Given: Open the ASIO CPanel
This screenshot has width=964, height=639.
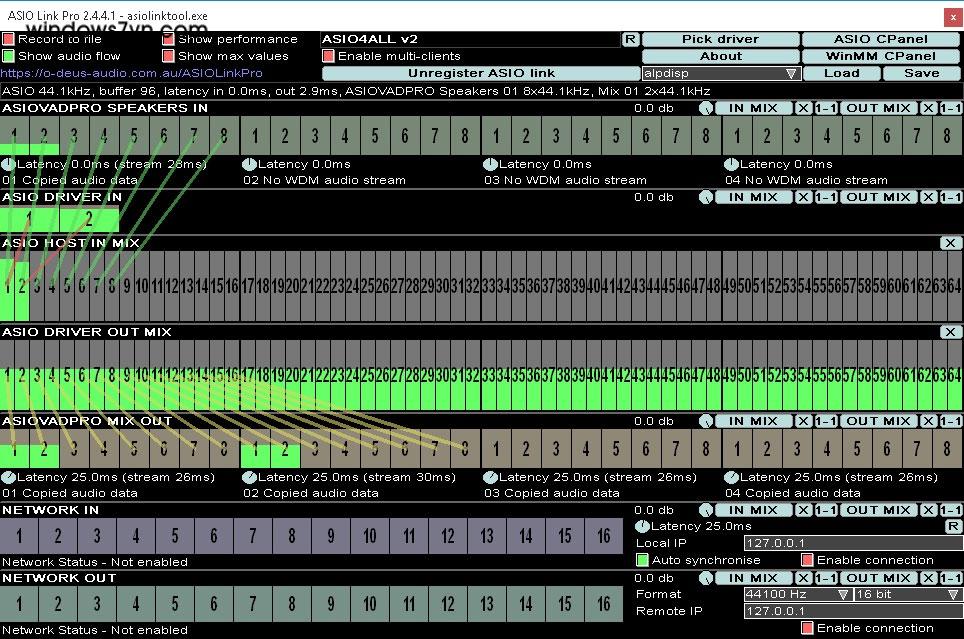Looking at the screenshot, I should [x=880, y=39].
